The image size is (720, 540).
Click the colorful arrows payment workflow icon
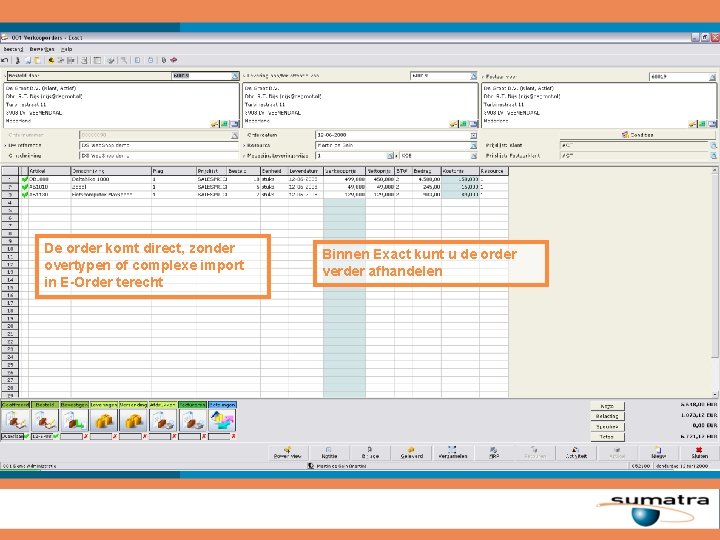tap(222, 421)
